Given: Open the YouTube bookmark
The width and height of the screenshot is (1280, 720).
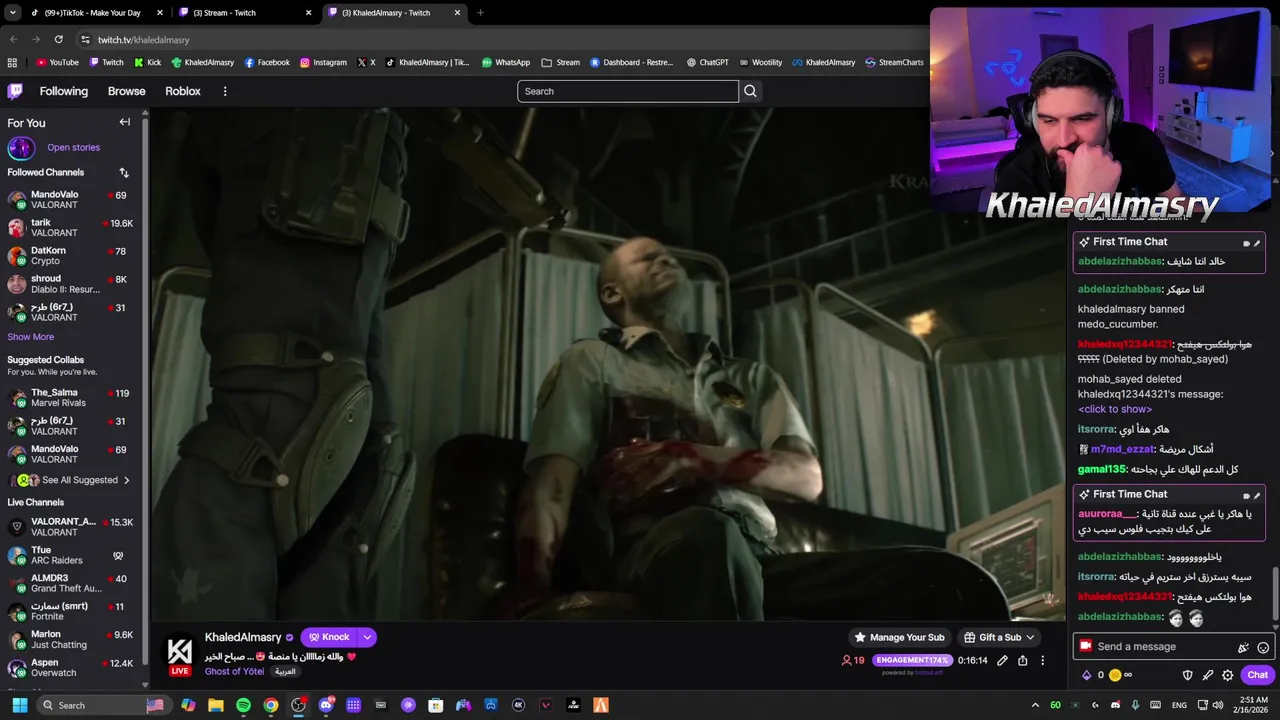Looking at the screenshot, I should click(57, 62).
